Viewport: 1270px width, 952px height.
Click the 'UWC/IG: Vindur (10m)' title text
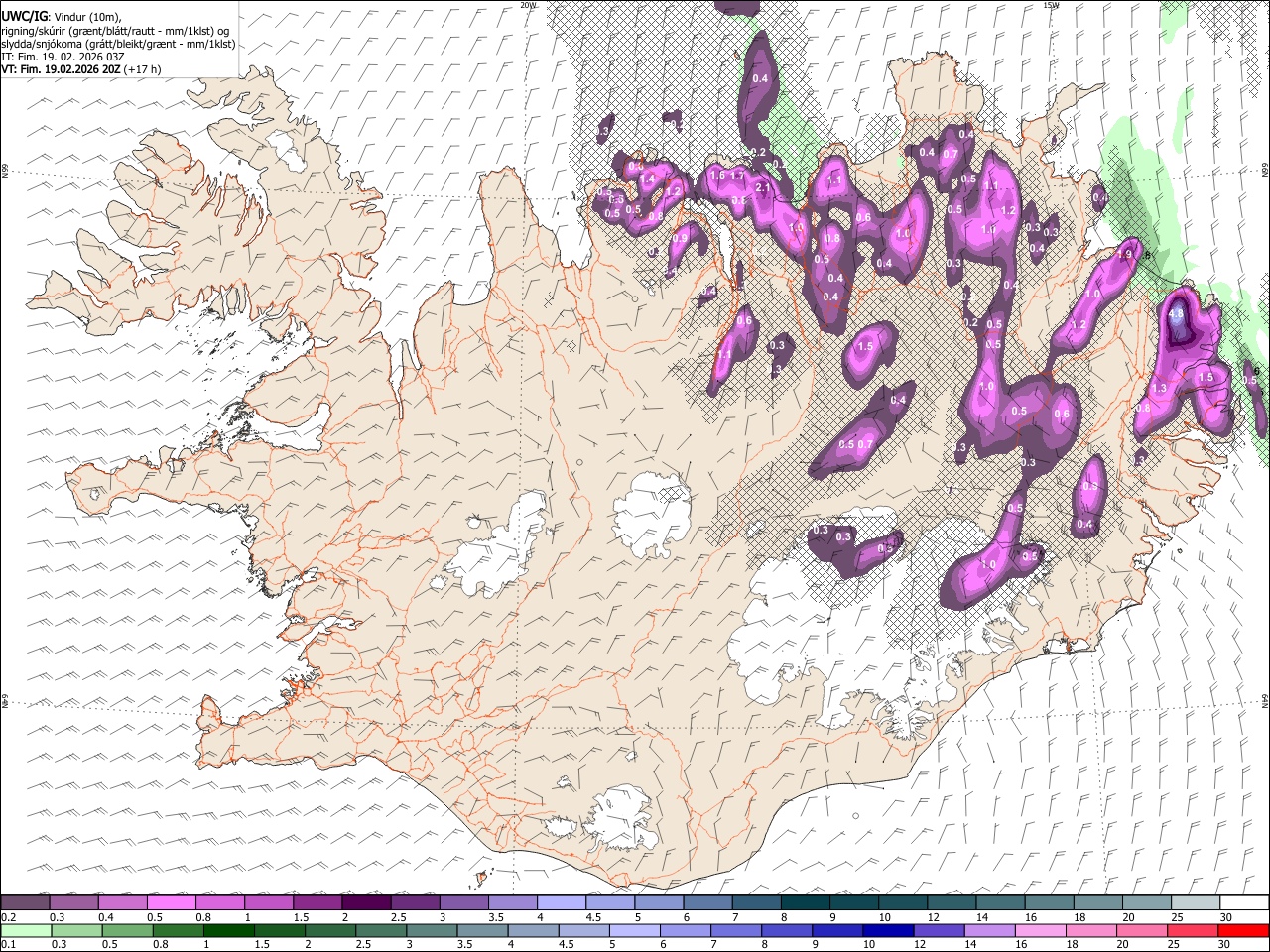click(x=61, y=16)
